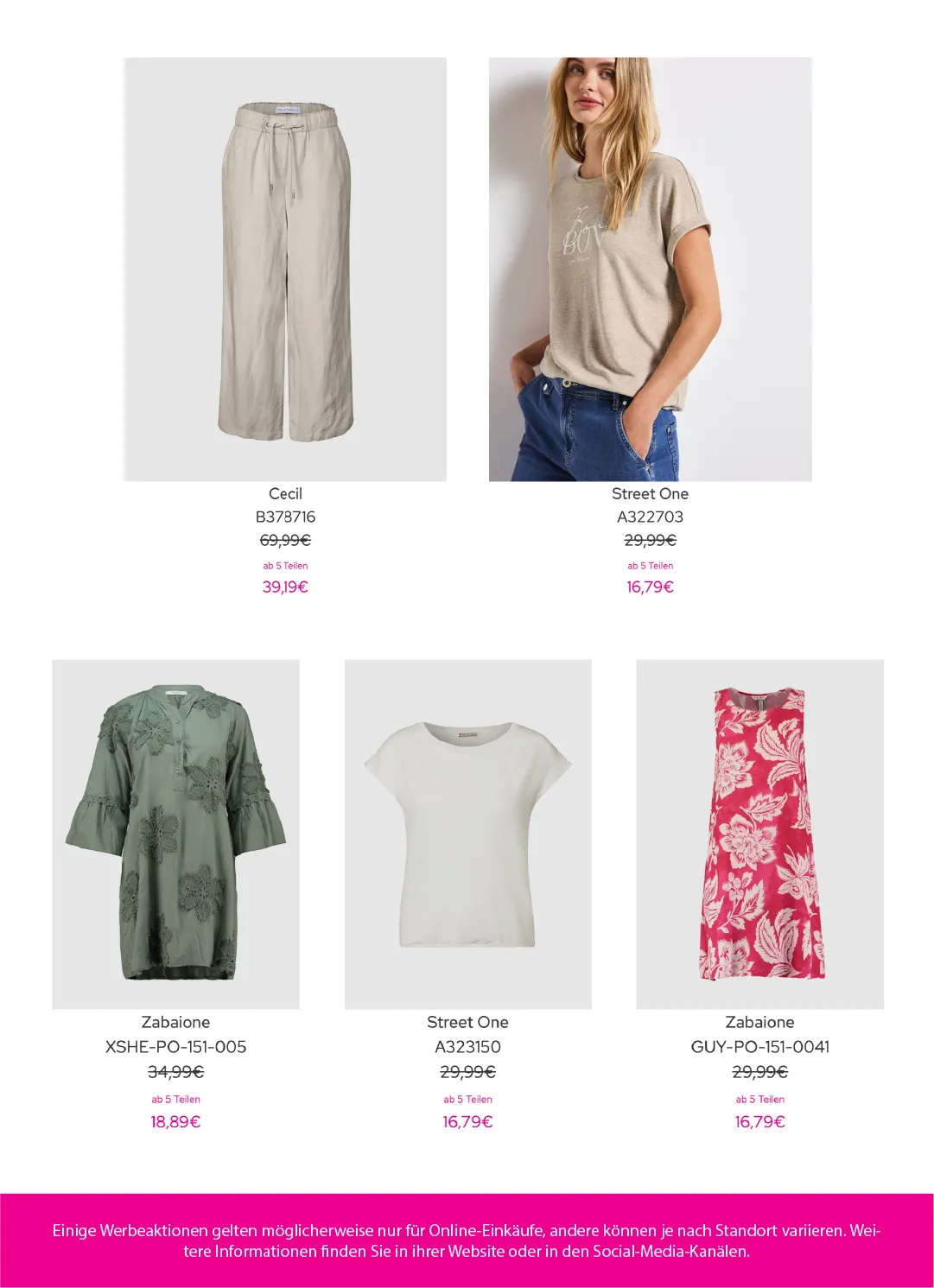Viewport: 934px width, 1288px height.
Task: Click the Zabaione label under green tunic
Action: 175,1022
